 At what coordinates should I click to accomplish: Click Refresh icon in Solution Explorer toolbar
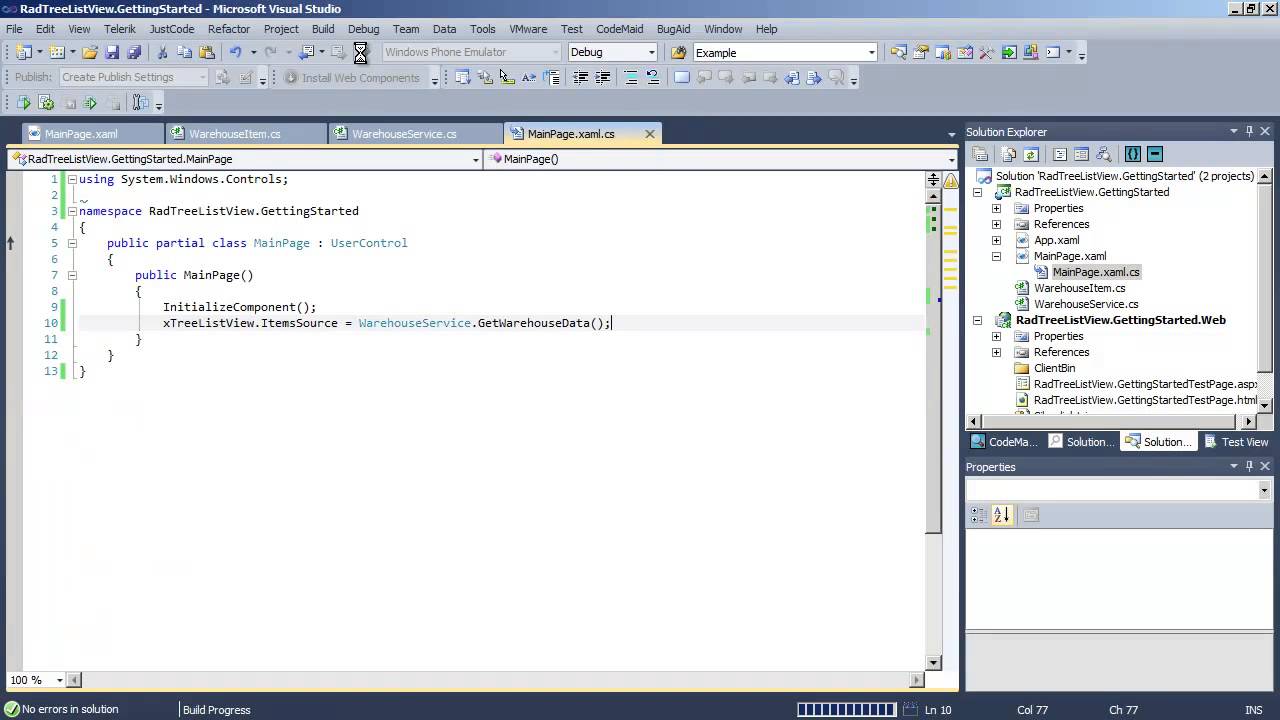pyautogui.click(x=1031, y=154)
